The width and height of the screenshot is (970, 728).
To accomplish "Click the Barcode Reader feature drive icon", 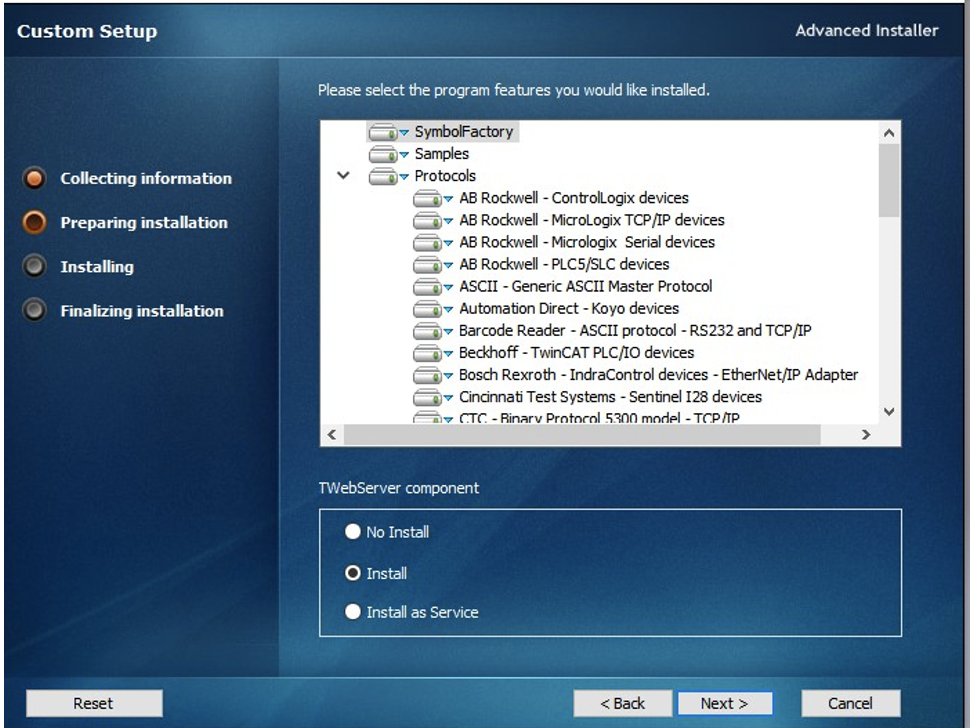I will (x=428, y=330).
